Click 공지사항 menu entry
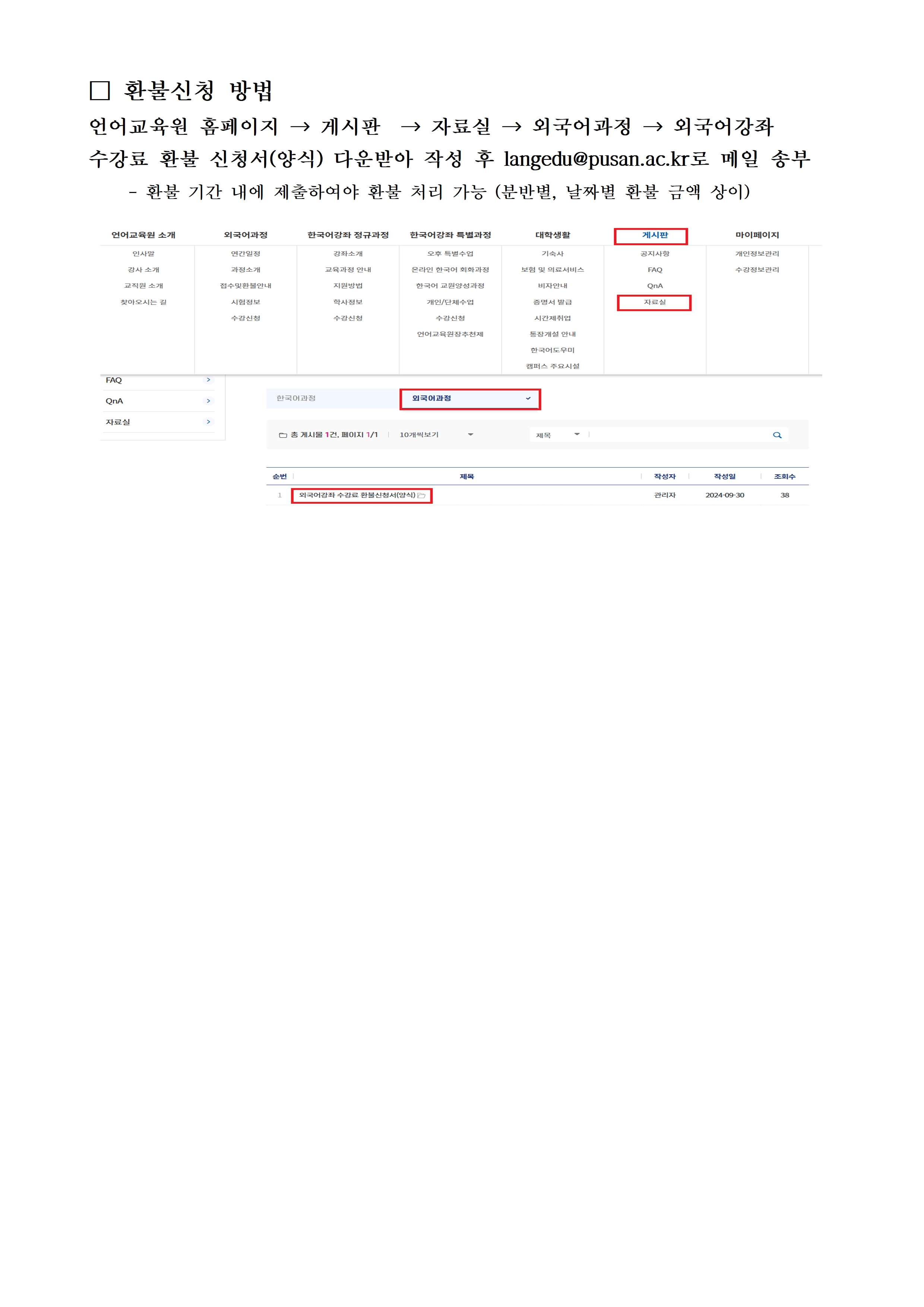The height and width of the screenshot is (1307, 924). pyautogui.click(x=654, y=254)
